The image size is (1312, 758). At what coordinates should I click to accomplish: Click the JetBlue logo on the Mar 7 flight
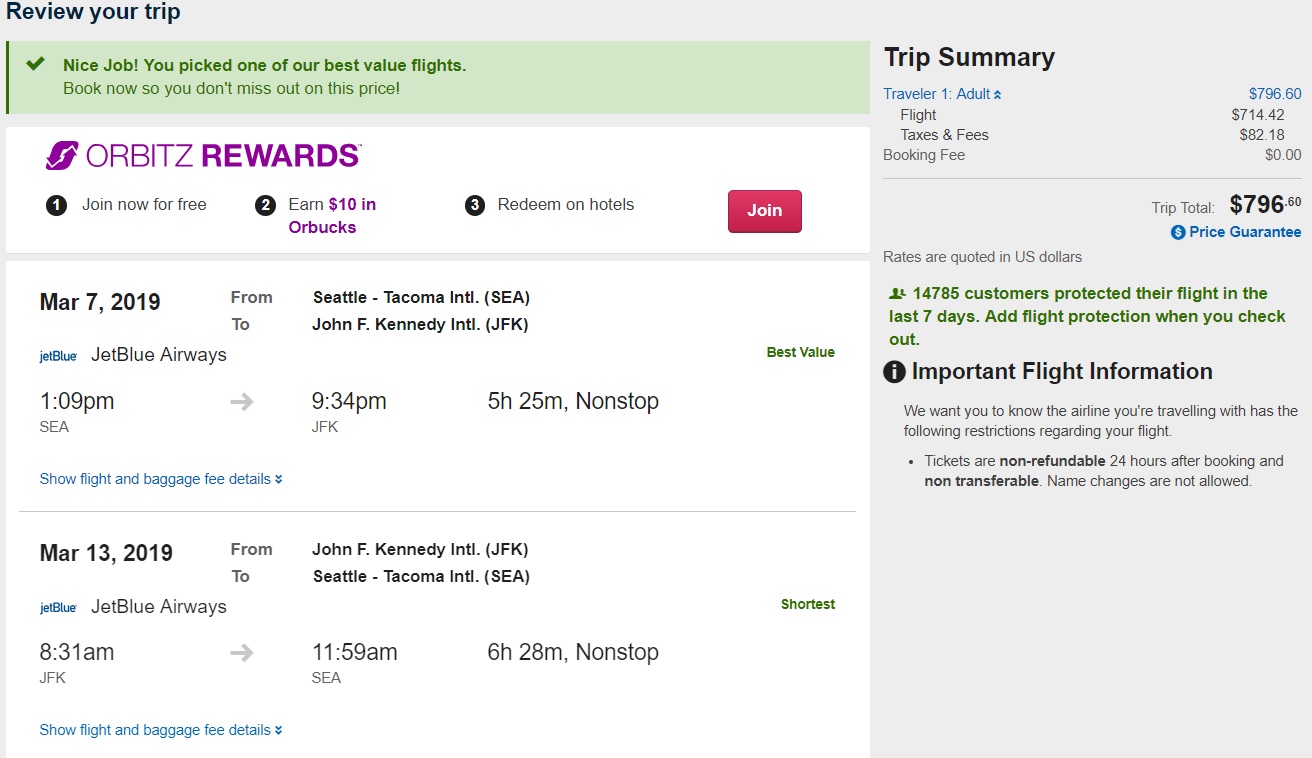point(58,356)
